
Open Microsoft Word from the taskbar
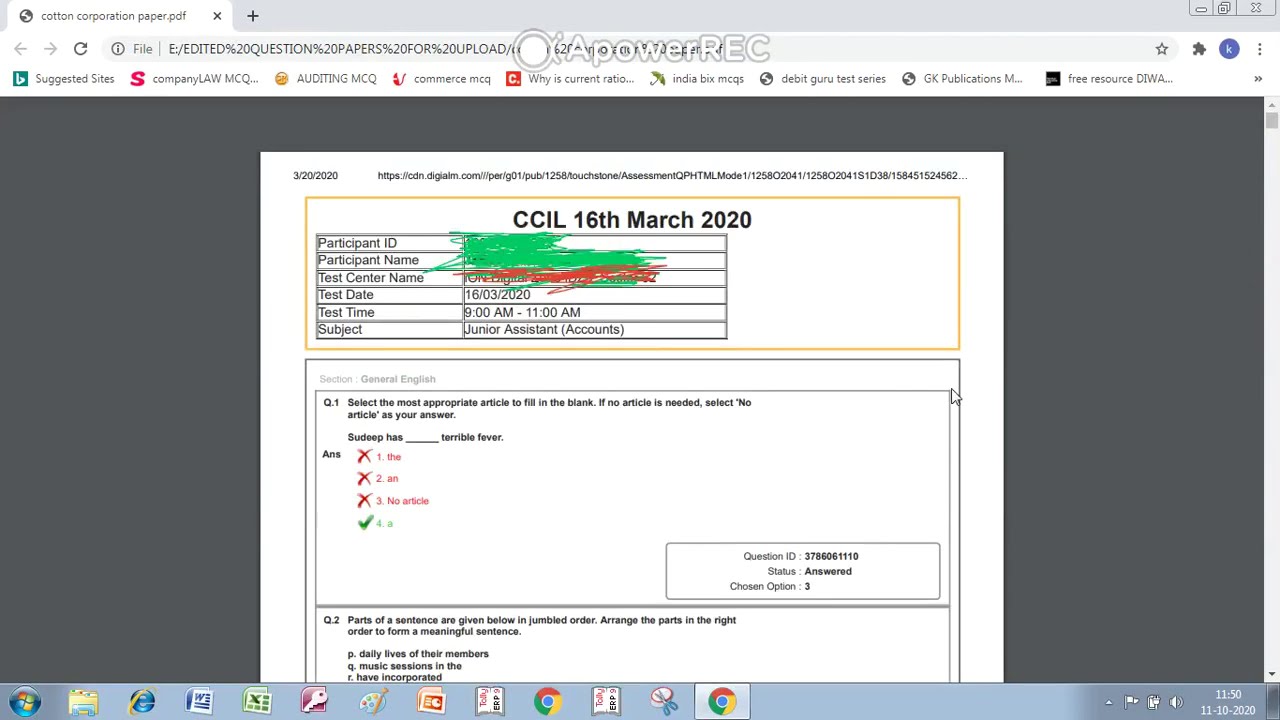pyautogui.click(x=200, y=702)
